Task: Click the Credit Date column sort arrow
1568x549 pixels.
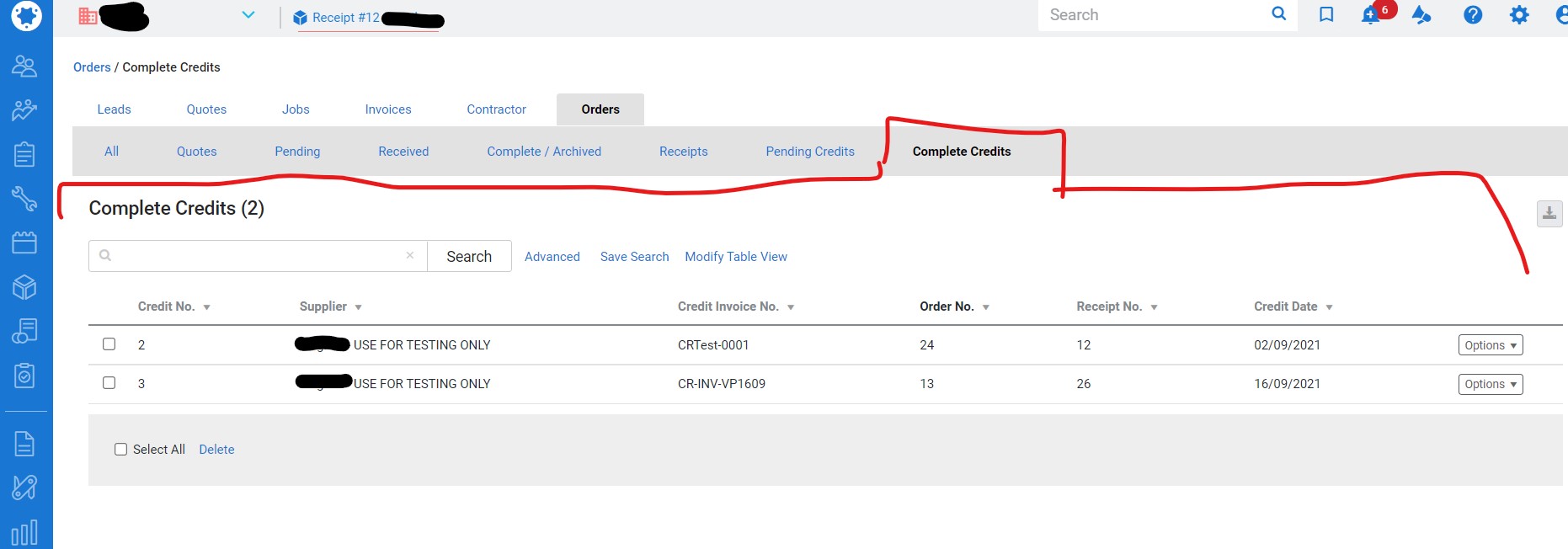Action: coord(1329,307)
